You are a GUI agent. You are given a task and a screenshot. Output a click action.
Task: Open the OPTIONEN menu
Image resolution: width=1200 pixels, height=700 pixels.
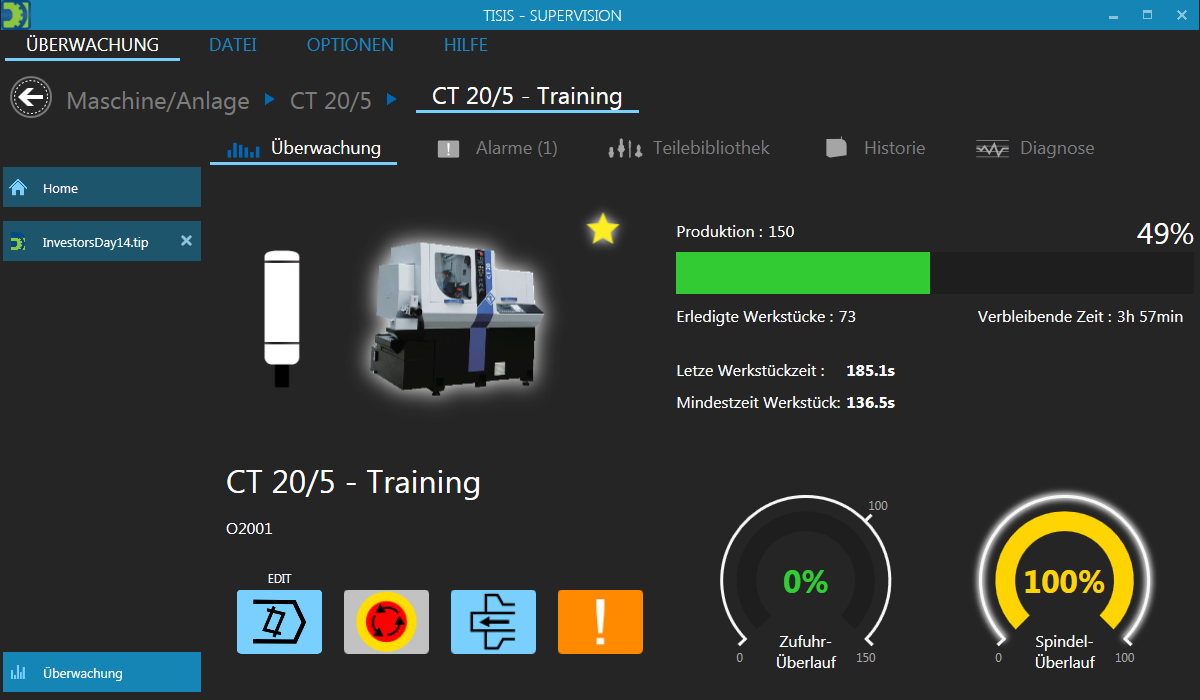coord(350,45)
